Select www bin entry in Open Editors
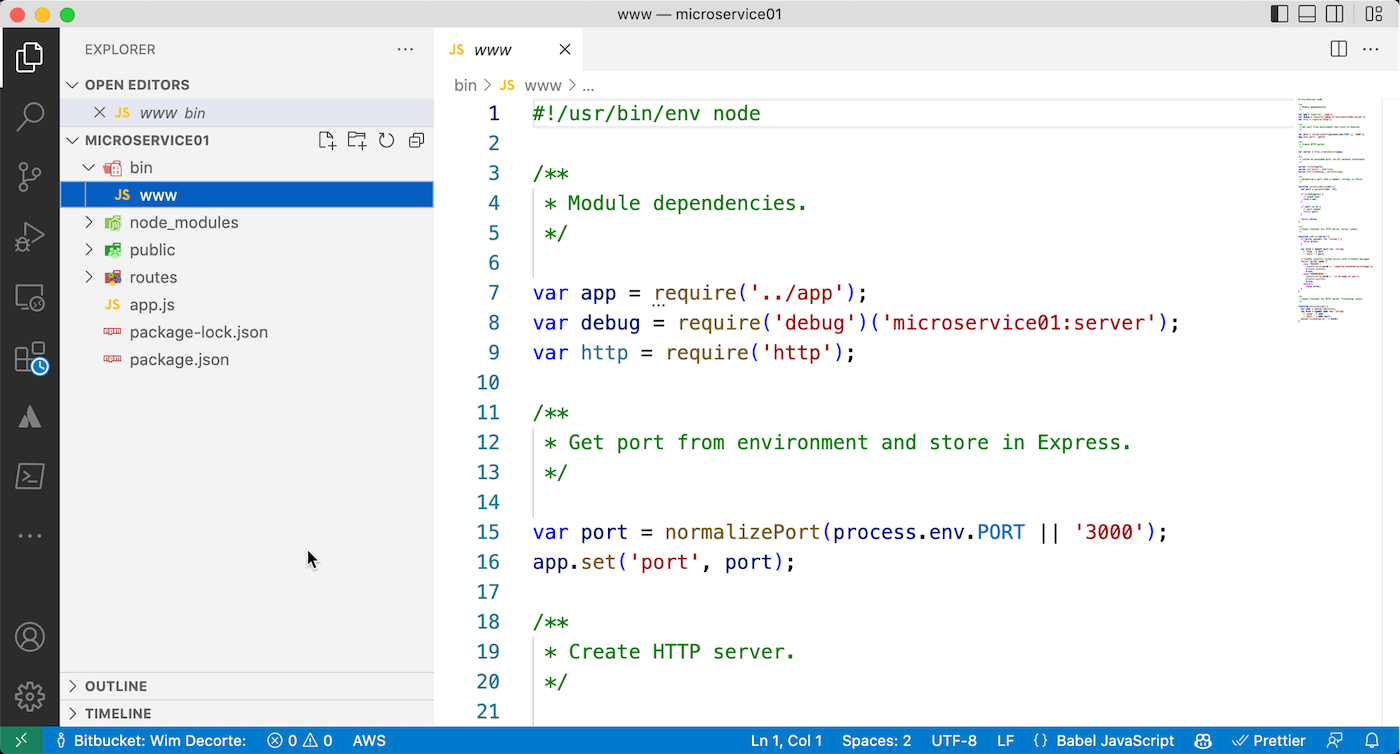The height and width of the screenshot is (754, 1400). (247, 113)
